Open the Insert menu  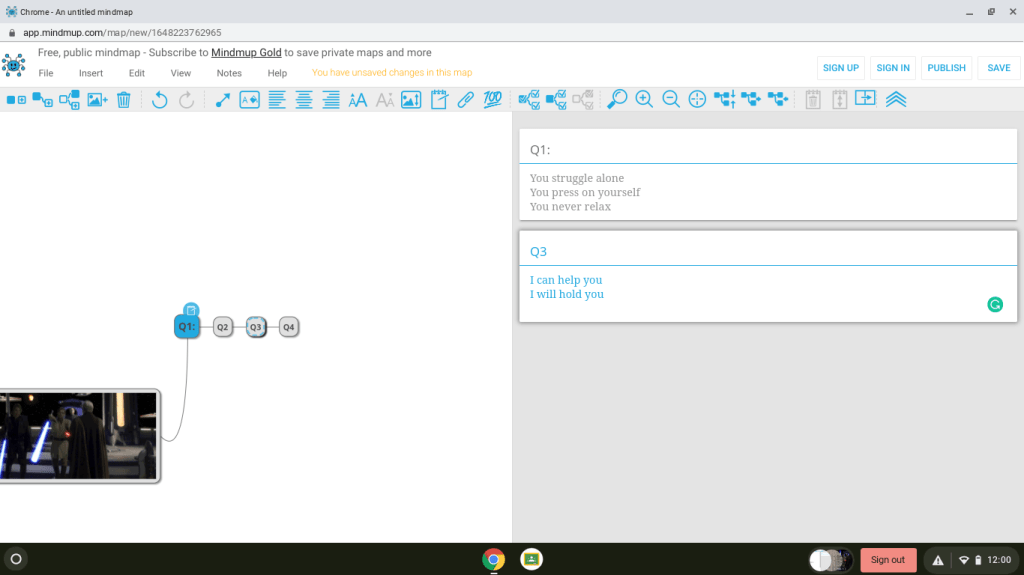(91, 73)
